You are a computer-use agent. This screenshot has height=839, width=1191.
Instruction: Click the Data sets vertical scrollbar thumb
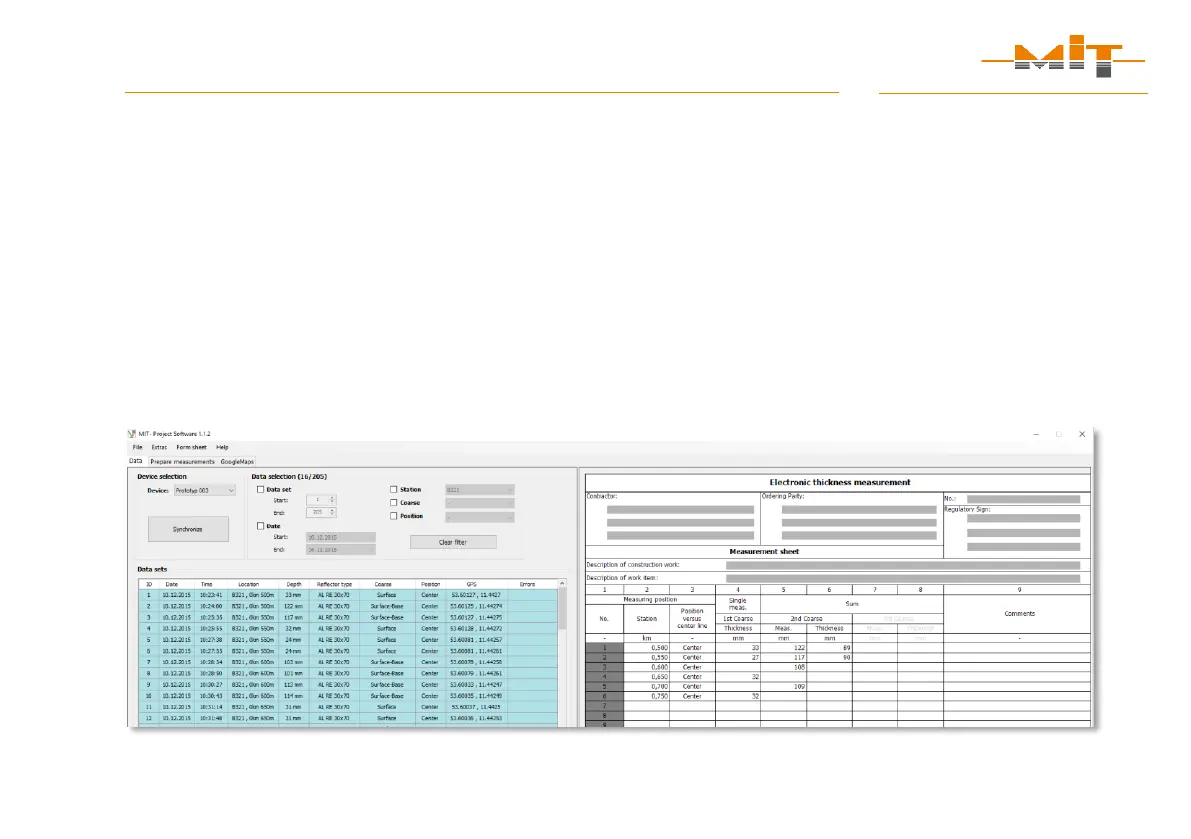pos(562,609)
